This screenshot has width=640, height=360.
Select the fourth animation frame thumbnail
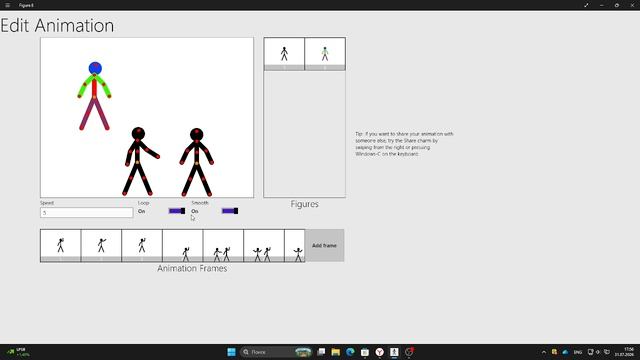click(x=182, y=246)
